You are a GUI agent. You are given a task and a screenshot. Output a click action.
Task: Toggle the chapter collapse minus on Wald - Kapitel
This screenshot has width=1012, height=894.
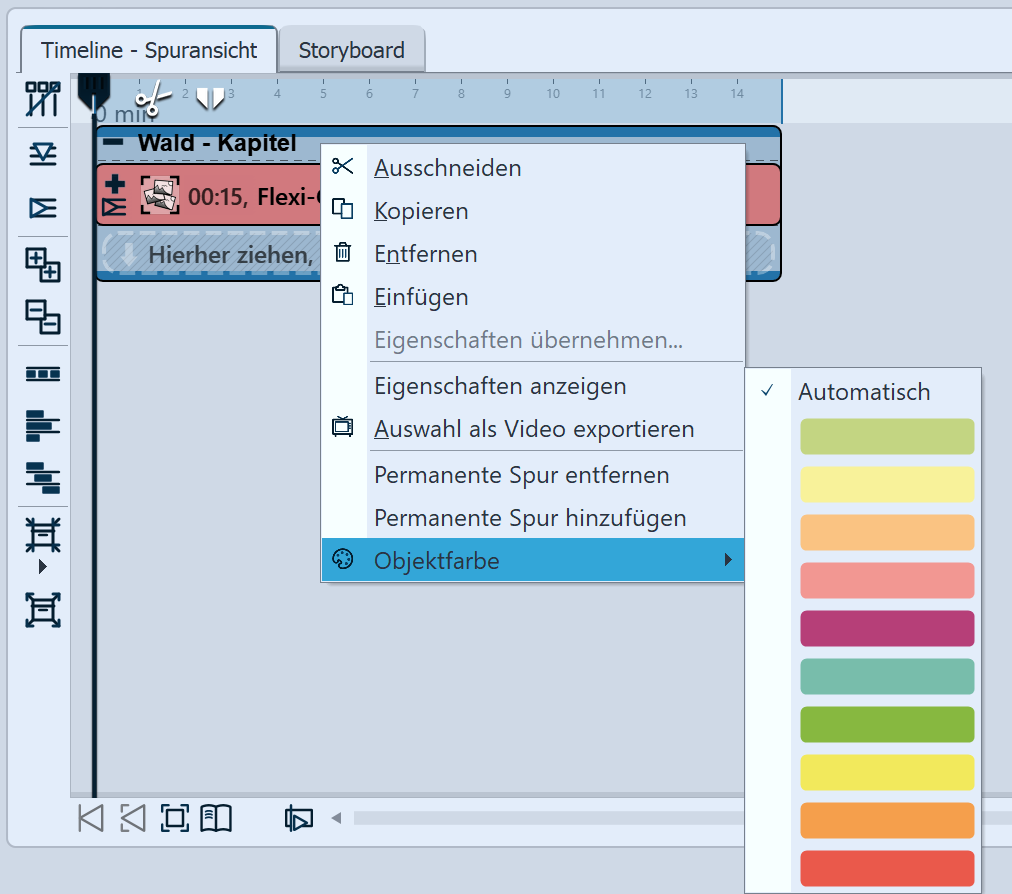113,142
